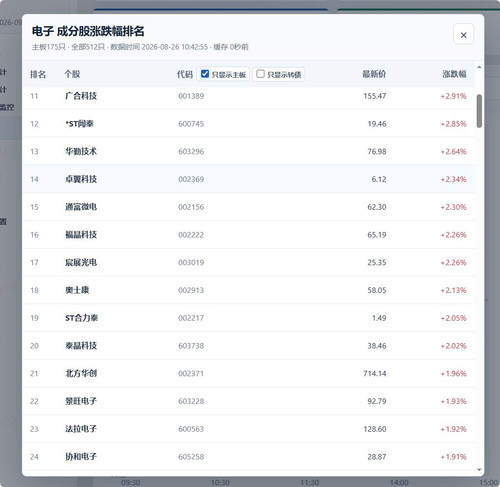Viewport: 500px width, 487px height.
Task: Click the scrollbar up arrow
Action: point(479,67)
